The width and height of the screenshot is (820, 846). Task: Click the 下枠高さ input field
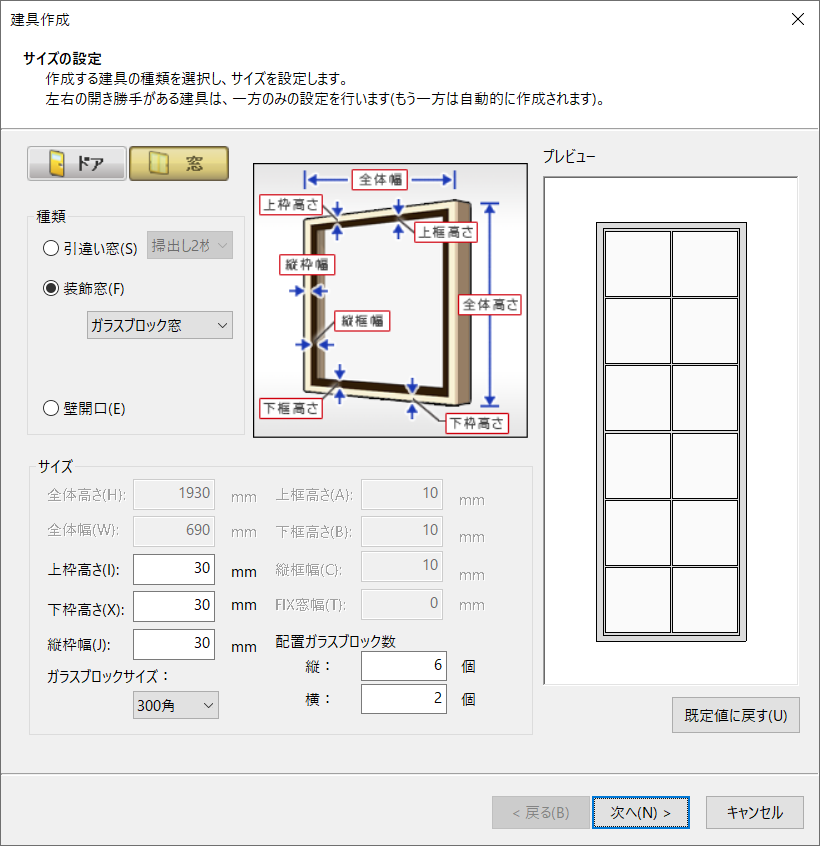[x=173, y=605]
